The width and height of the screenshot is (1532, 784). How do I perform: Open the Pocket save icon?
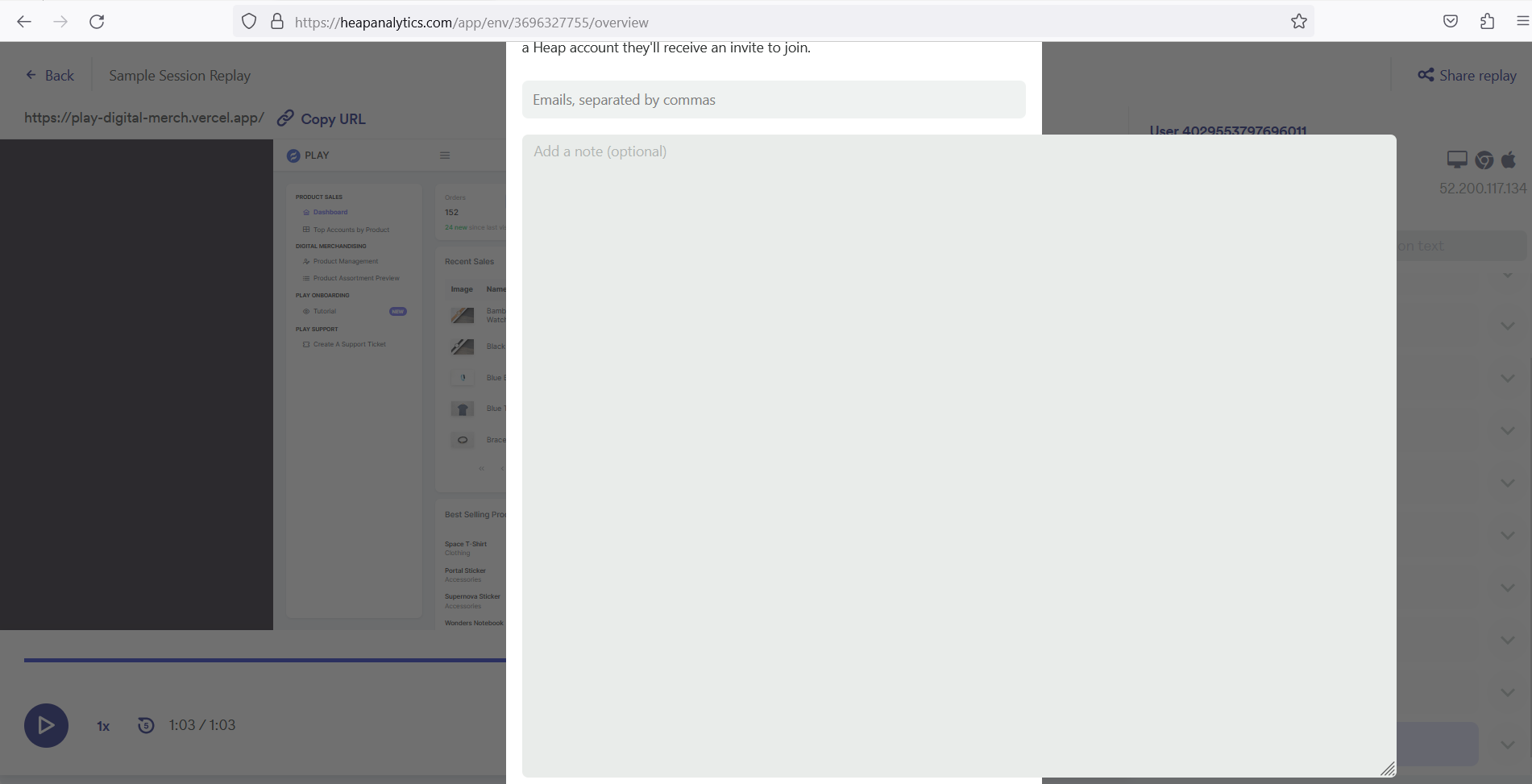click(x=1451, y=22)
